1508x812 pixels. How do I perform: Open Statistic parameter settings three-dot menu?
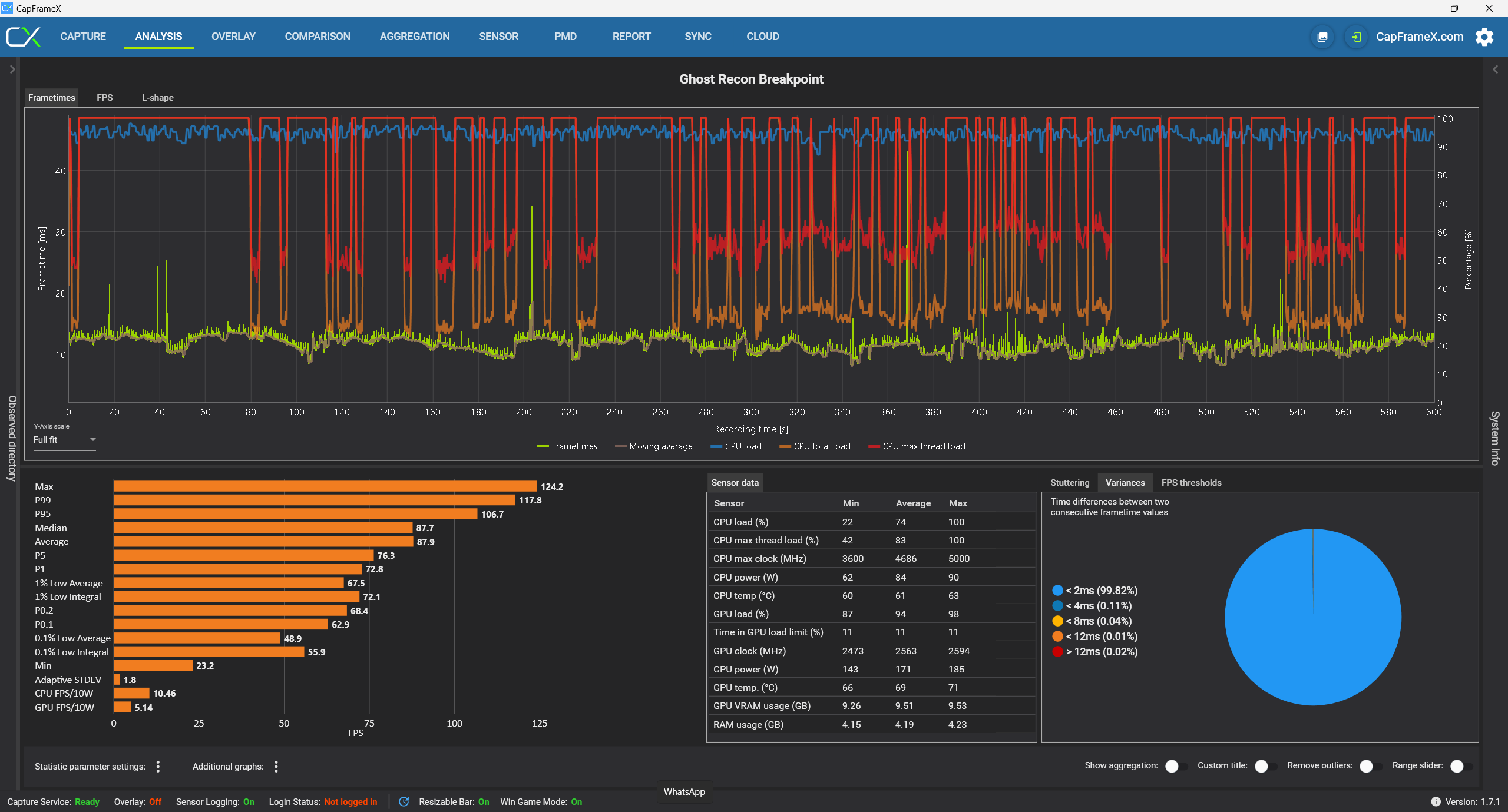coord(158,766)
